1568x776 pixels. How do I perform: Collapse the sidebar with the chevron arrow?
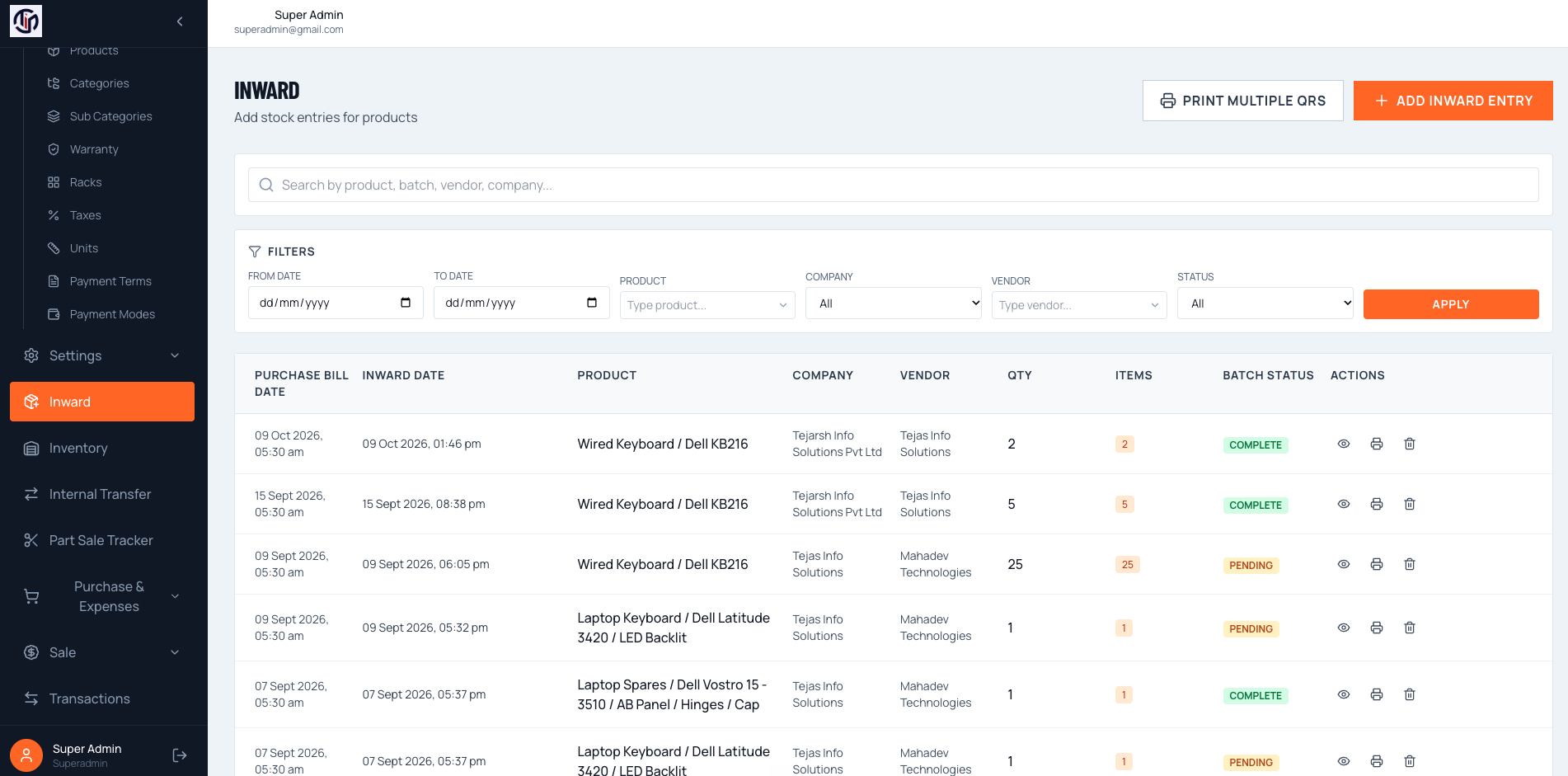[x=180, y=21]
